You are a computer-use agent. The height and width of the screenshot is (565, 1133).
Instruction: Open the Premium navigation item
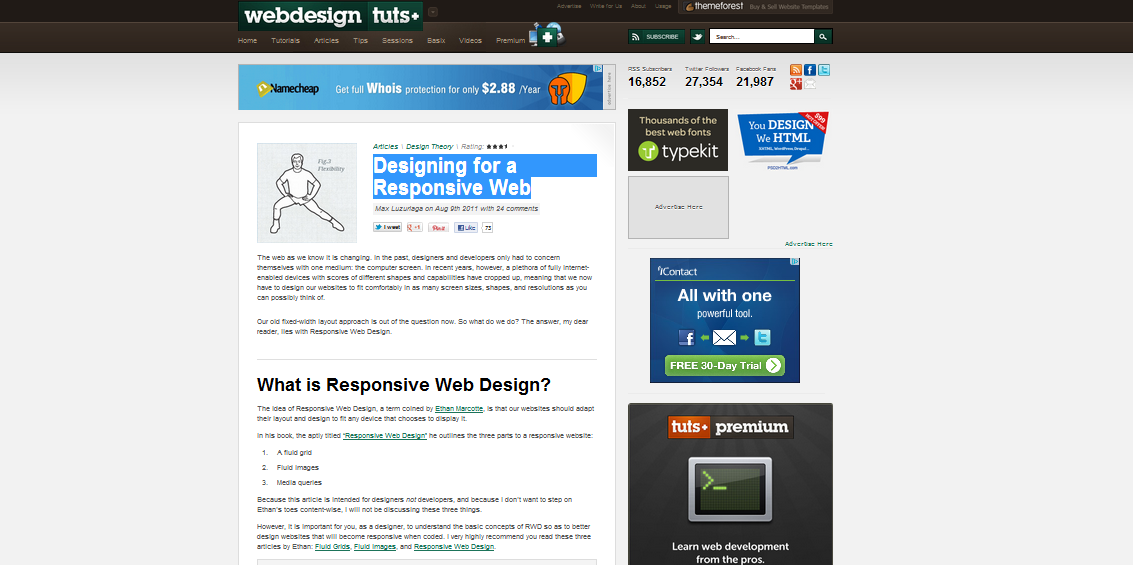coord(510,41)
